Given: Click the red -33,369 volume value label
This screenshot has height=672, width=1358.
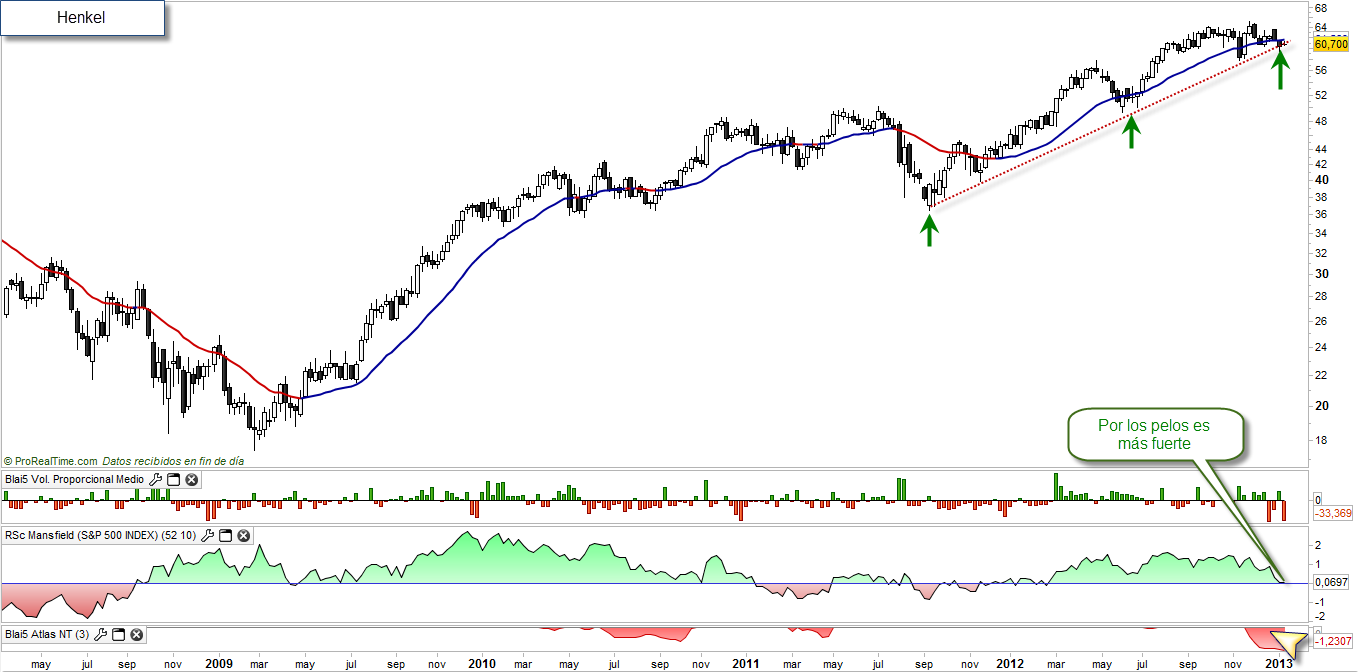Looking at the screenshot, I should pos(1333,514).
